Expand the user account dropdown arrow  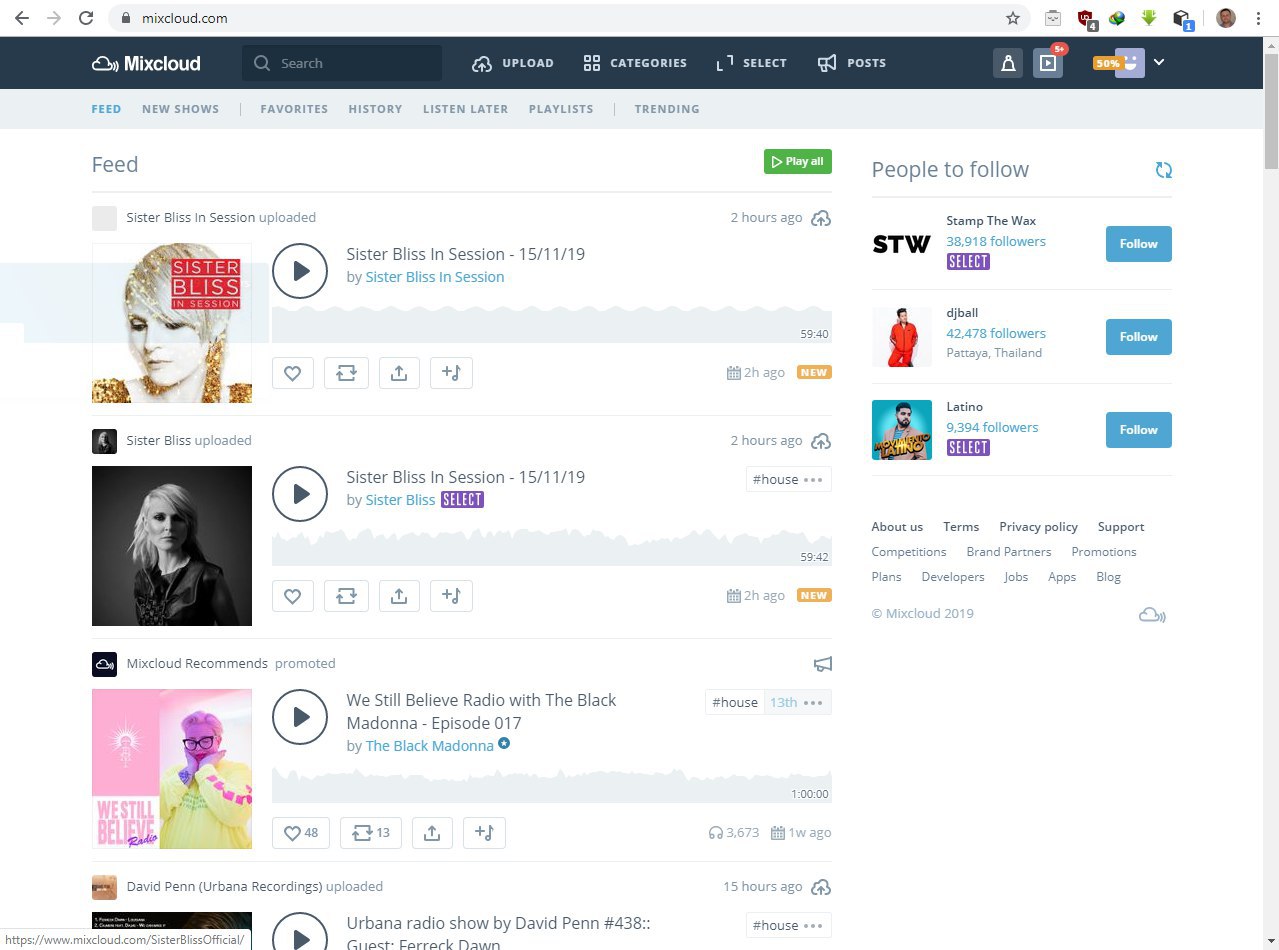click(x=1159, y=62)
